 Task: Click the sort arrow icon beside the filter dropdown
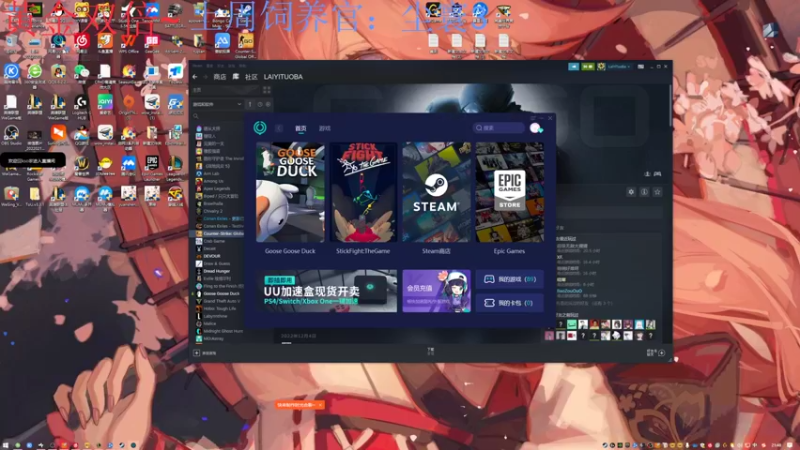click(249, 104)
